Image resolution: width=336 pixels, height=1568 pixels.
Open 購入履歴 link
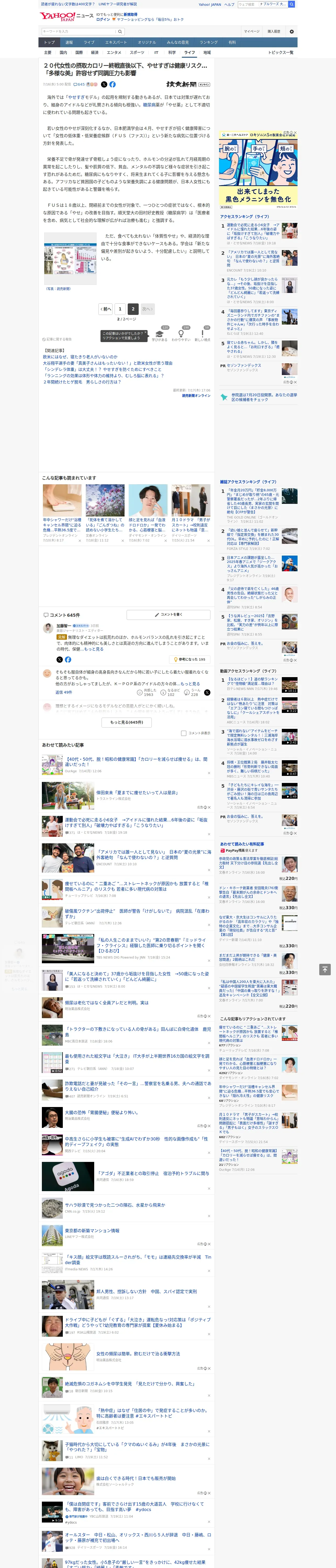point(274,31)
